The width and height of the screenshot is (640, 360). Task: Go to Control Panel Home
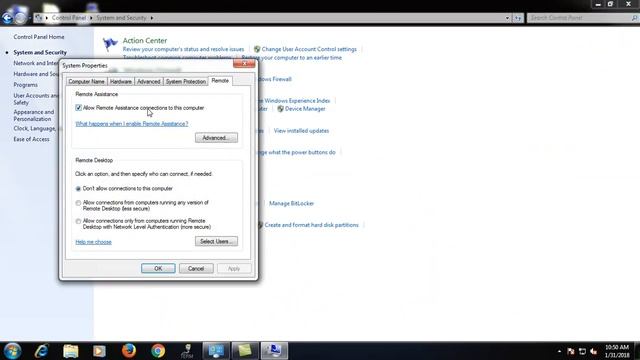coord(39,37)
